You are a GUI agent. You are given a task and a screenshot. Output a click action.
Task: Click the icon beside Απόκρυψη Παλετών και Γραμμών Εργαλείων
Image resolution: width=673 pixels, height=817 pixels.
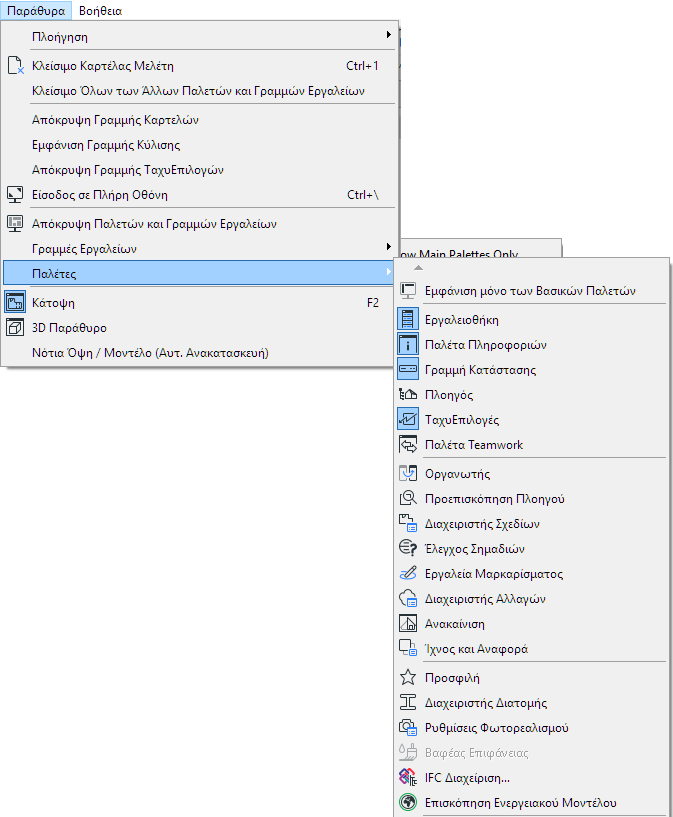[15, 224]
